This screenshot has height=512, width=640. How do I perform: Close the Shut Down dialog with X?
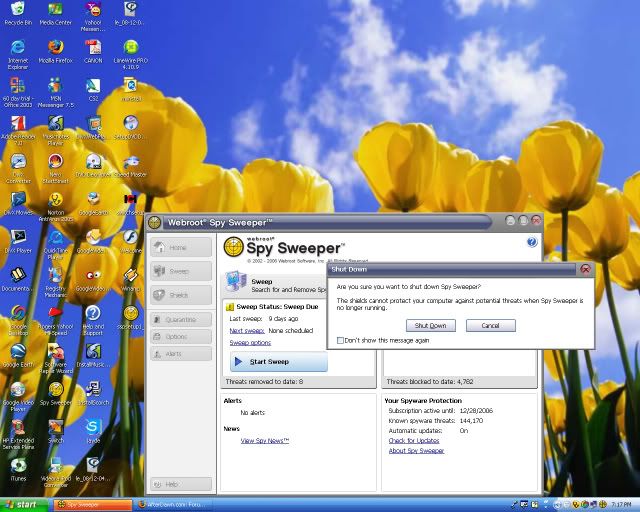tap(585, 269)
